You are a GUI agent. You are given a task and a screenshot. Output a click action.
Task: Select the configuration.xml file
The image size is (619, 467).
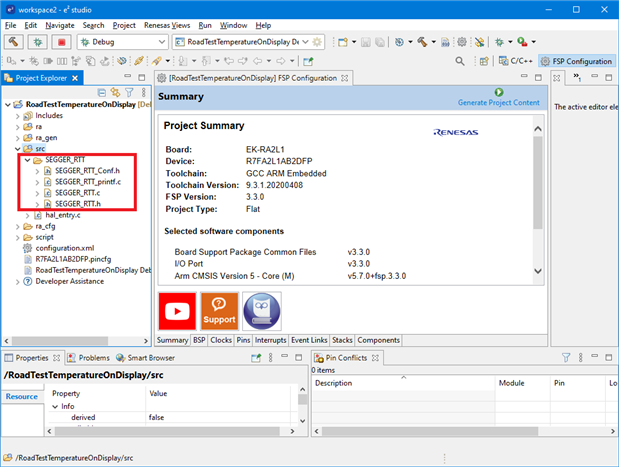(64, 248)
